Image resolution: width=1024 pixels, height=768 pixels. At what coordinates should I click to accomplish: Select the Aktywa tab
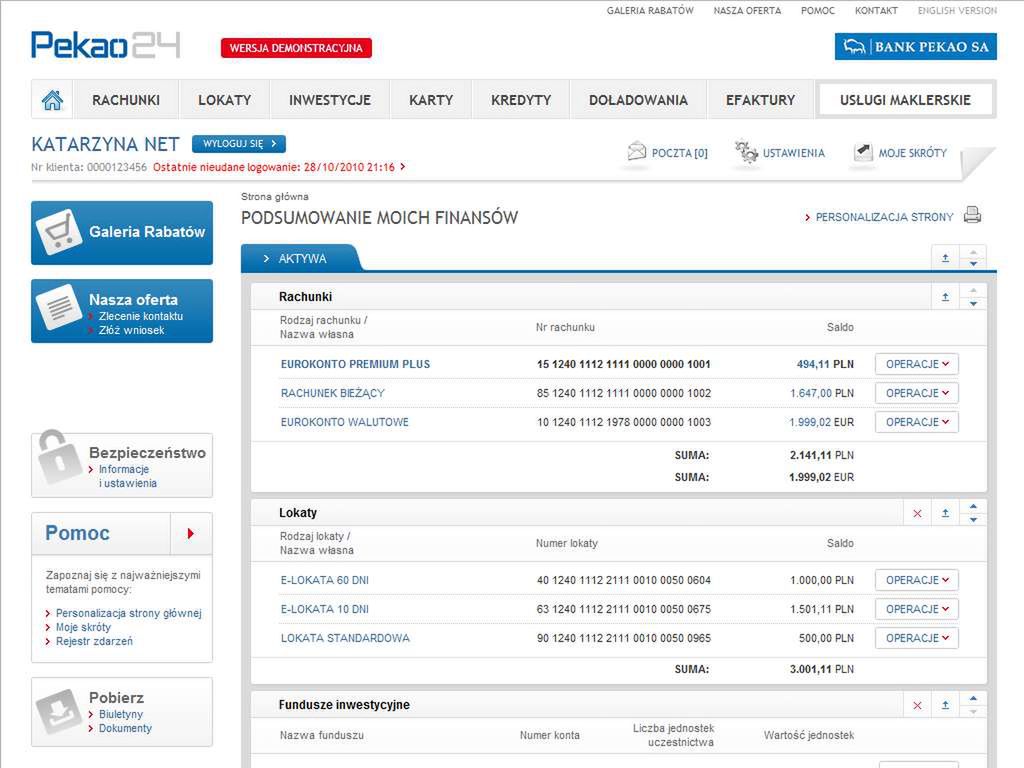click(x=300, y=259)
